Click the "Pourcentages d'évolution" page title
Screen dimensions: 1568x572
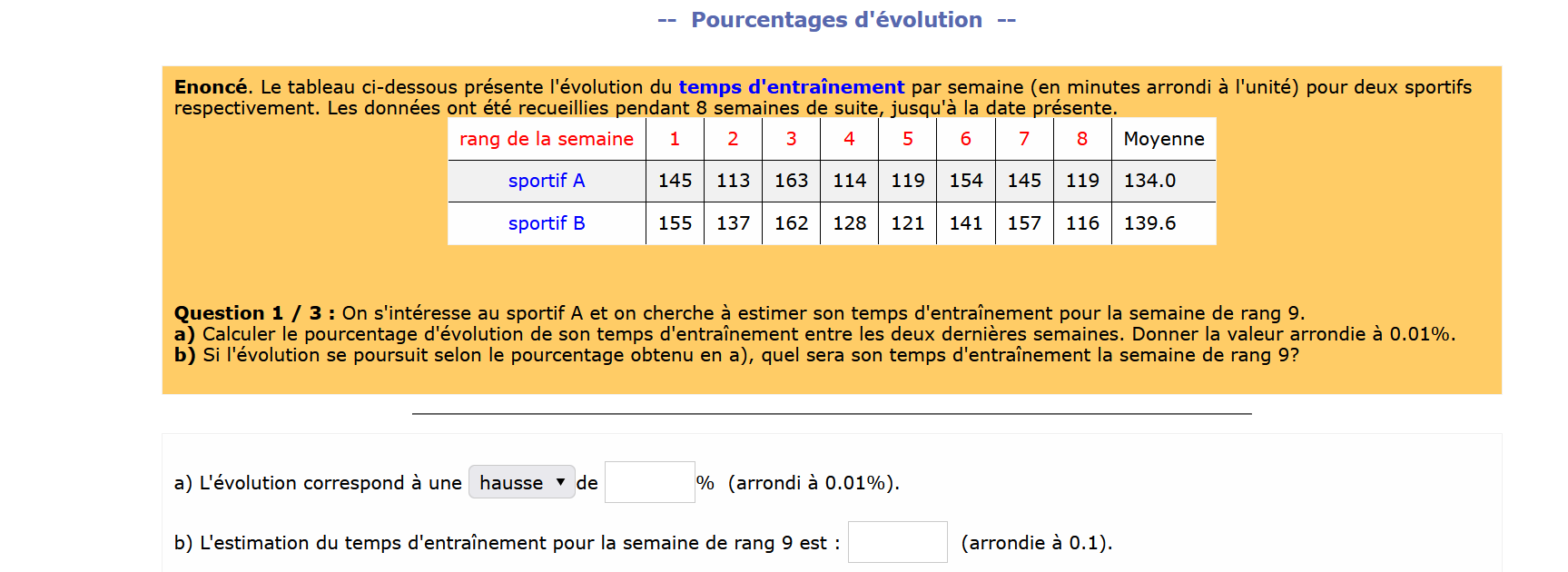point(836,20)
